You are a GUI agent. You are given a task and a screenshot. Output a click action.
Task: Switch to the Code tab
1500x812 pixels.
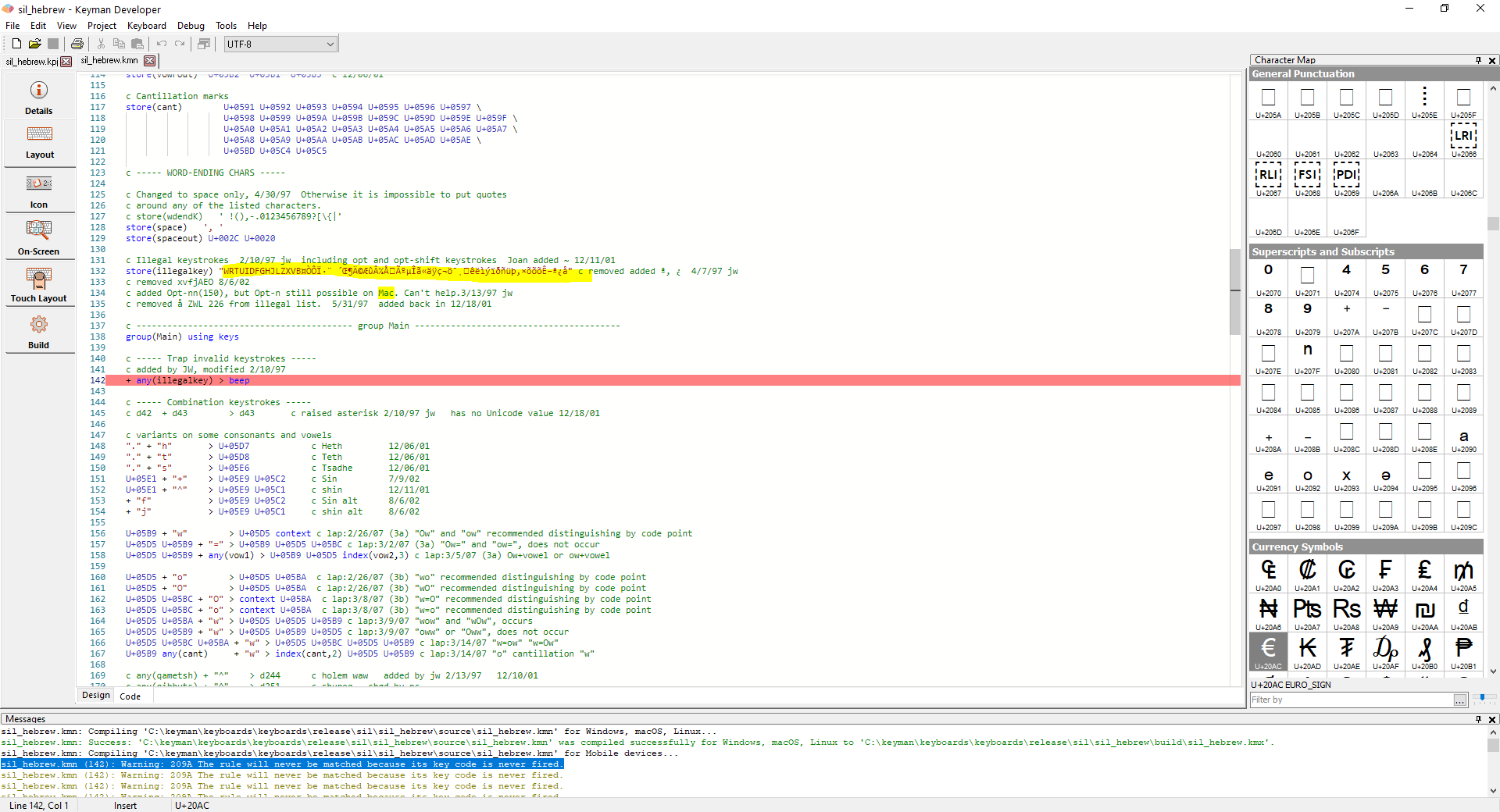pyautogui.click(x=130, y=696)
